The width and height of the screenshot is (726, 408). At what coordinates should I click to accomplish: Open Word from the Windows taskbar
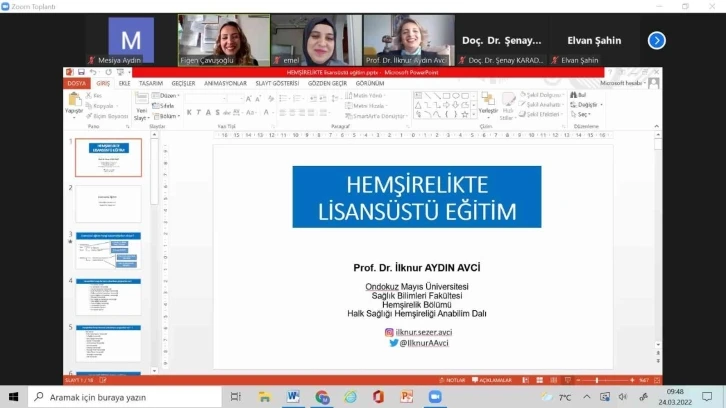(293, 397)
